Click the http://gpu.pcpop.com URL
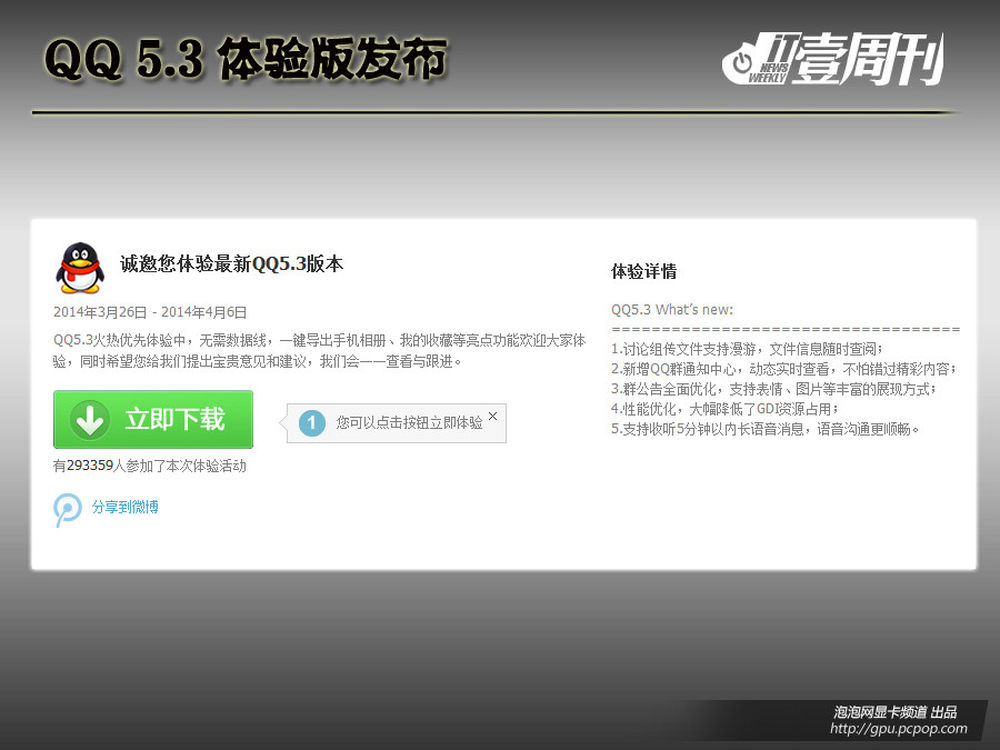Image resolution: width=1000 pixels, height=750 pixels. click(899, 728)
